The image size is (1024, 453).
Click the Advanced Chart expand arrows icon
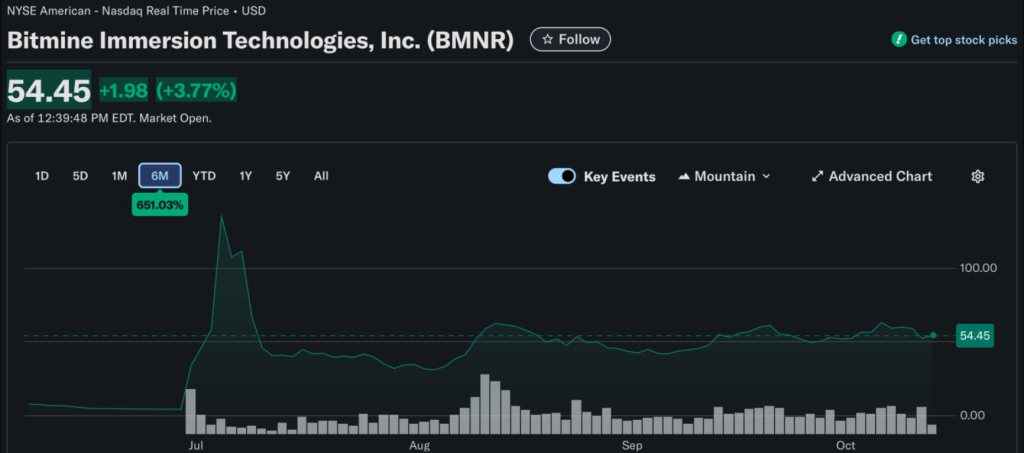tap(817, 176)
